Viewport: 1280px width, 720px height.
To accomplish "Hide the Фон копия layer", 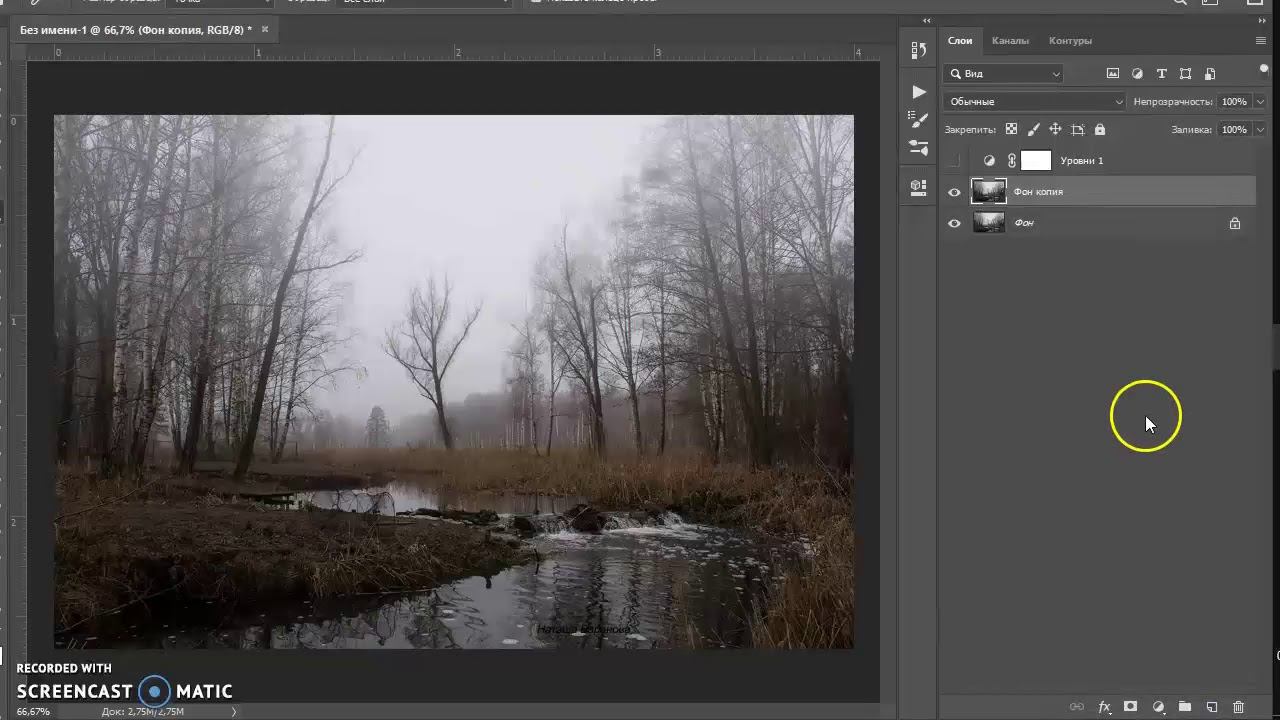I will (x=954, y=192).
